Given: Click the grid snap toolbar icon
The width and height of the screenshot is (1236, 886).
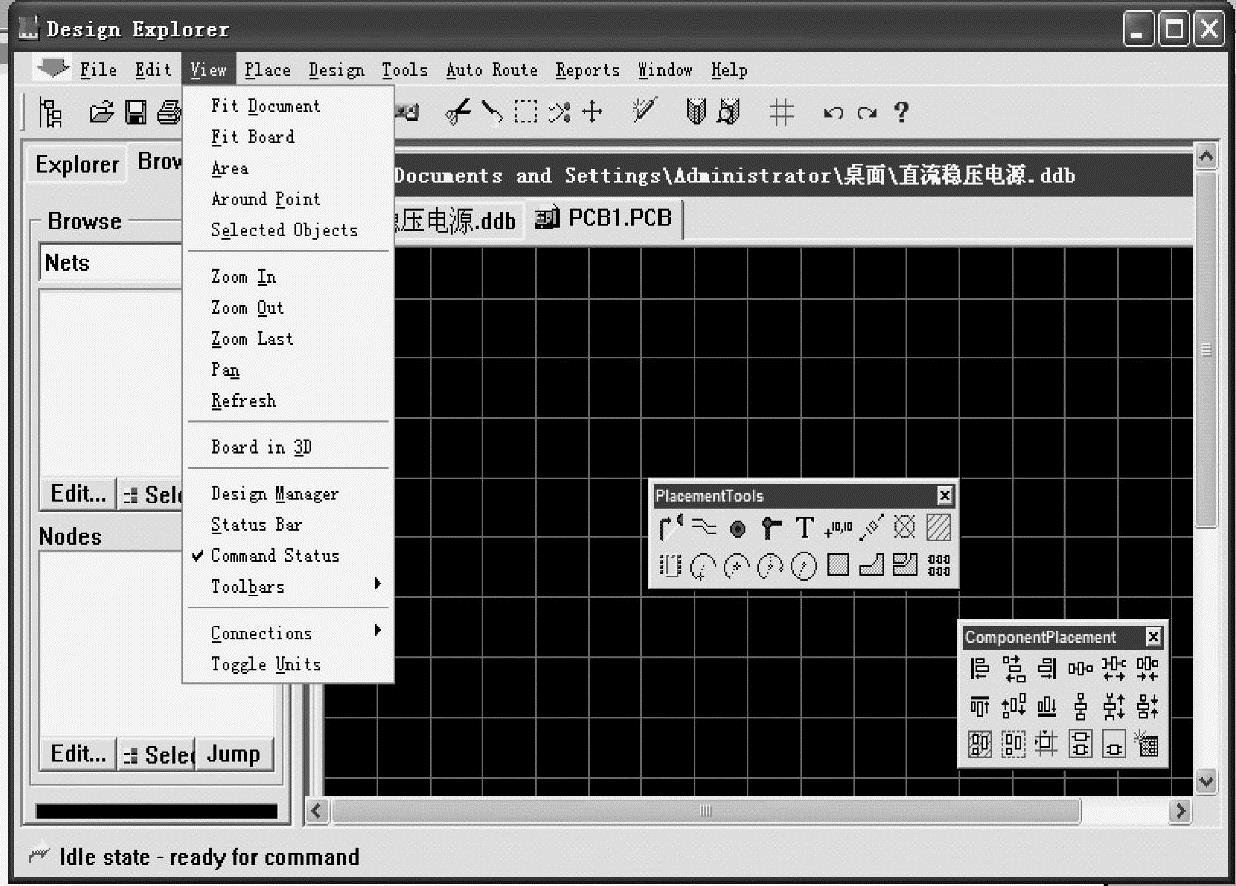Looking at the screenshot, I should coord(781,113).
